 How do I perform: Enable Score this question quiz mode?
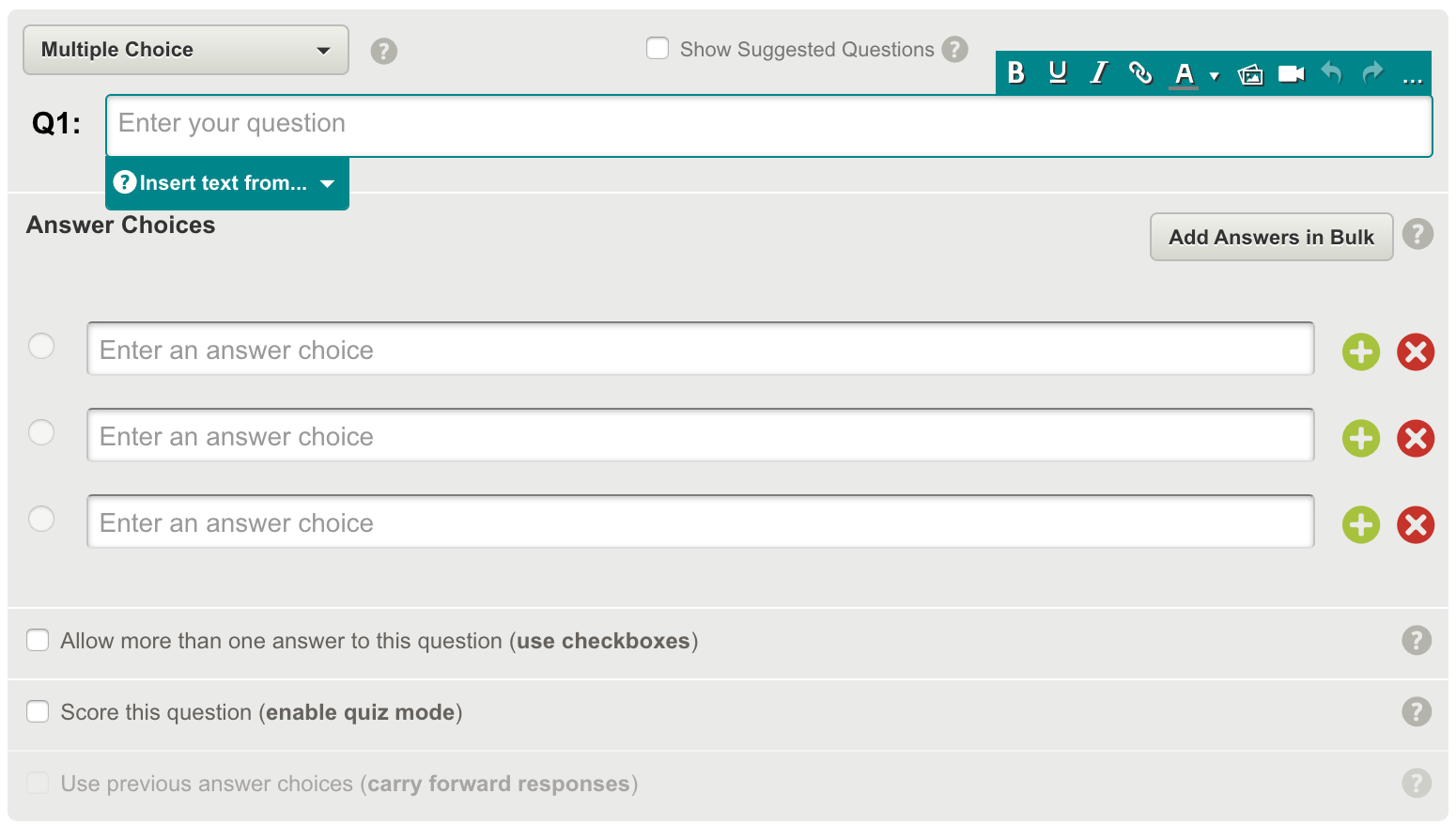[x=38, y=711]
